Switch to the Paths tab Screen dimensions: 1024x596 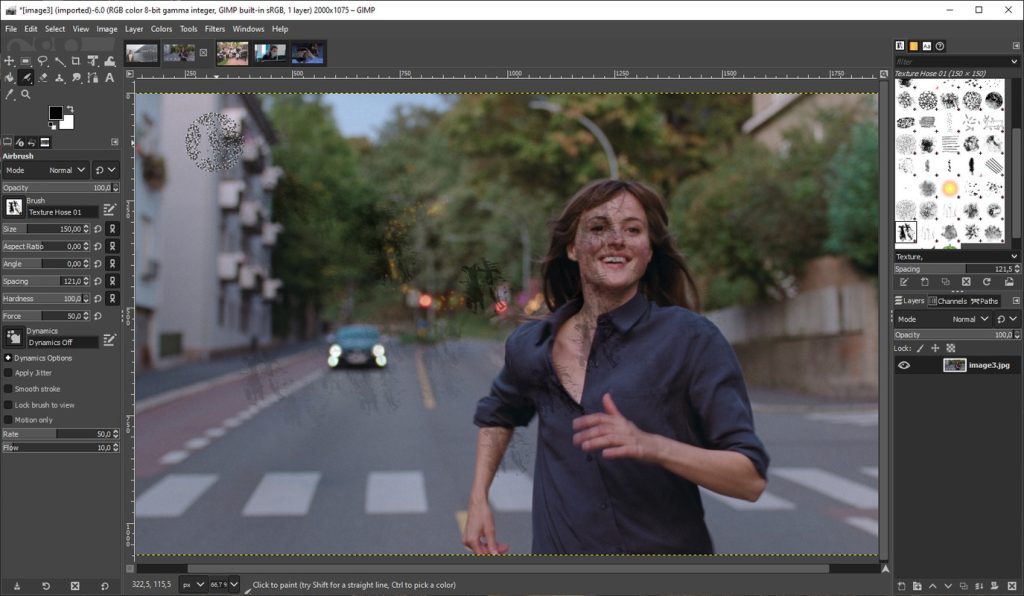pos(985,301)
